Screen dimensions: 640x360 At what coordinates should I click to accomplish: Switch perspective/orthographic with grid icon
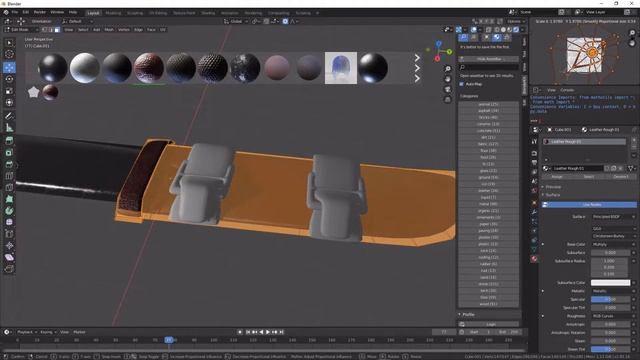pyautogui.click(x=448, y=99)
